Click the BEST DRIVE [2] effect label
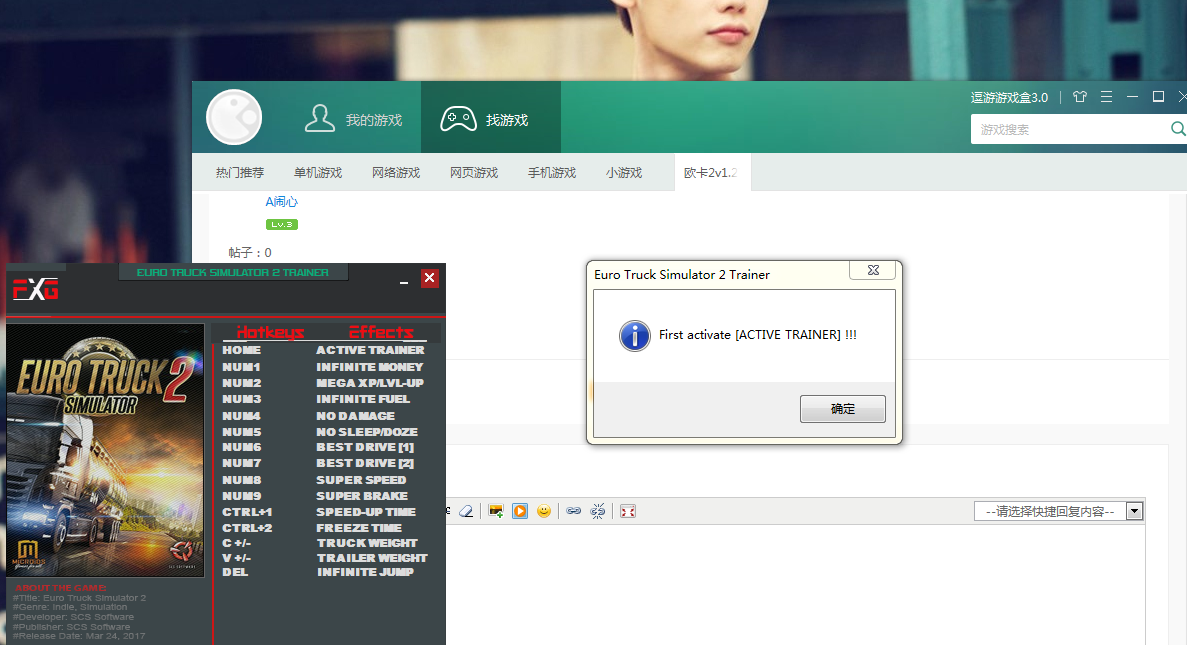The width and height of the screenshot is (1187, 645). [365, 463]
